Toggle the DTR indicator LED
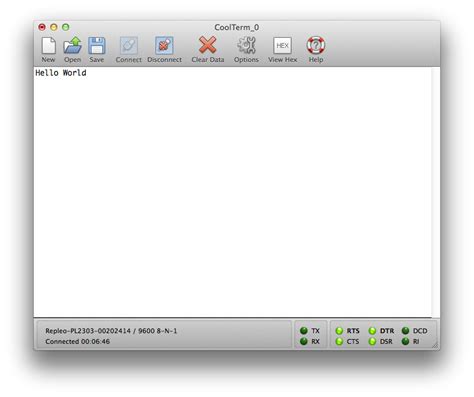474x397 pixels. pyautogui.click(x=372, y=331)
